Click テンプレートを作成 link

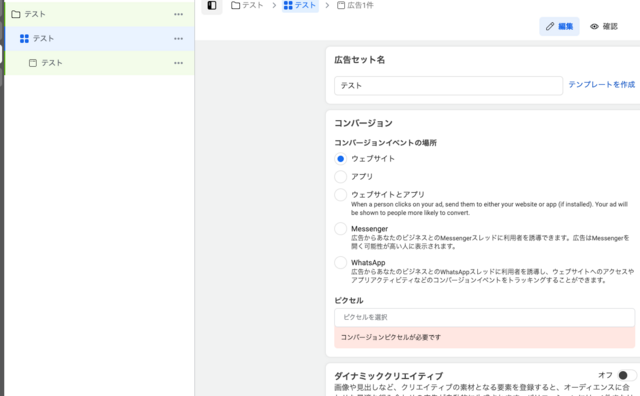pos(602,85)
